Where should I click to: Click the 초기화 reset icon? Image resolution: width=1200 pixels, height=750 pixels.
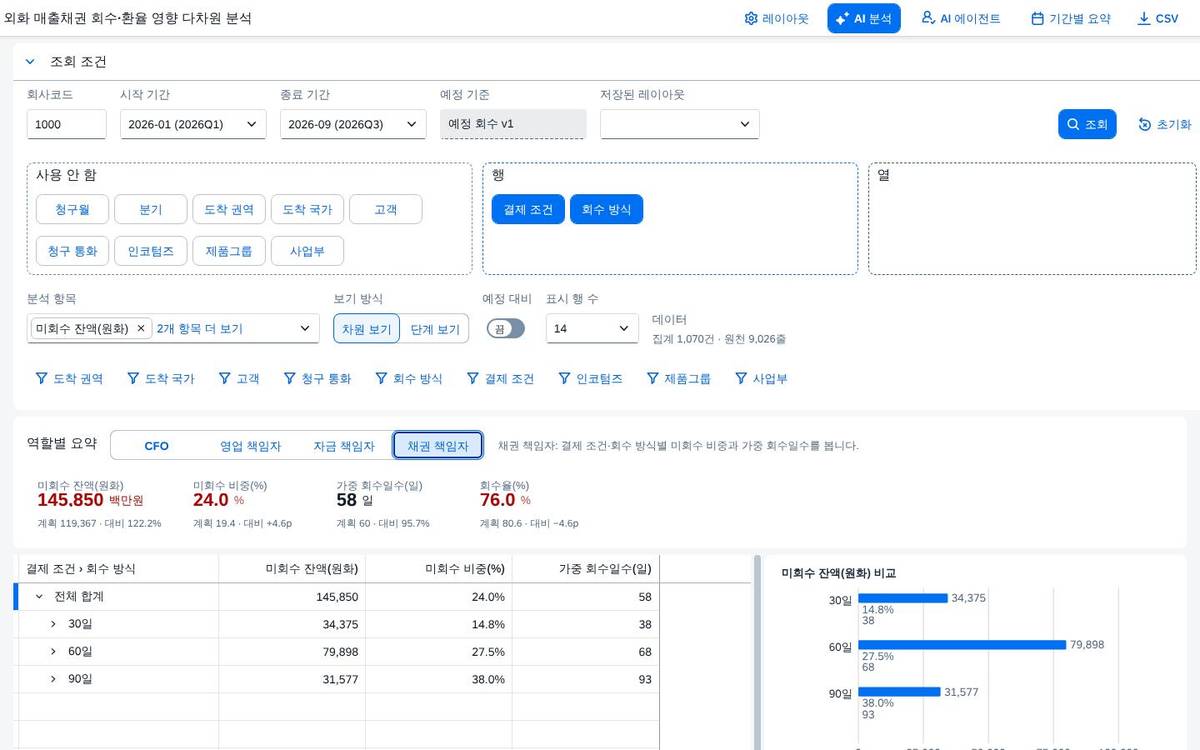(x=1145, y=124)
